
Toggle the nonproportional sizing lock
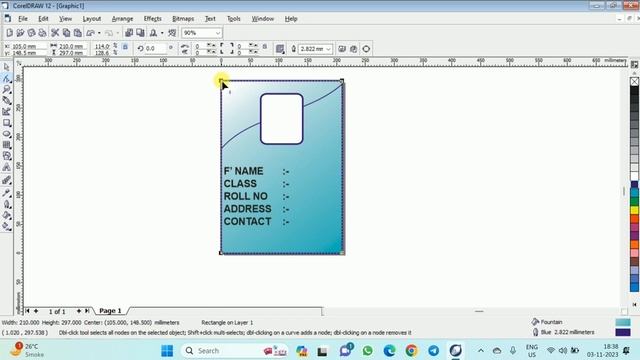(x=125, y=48)
